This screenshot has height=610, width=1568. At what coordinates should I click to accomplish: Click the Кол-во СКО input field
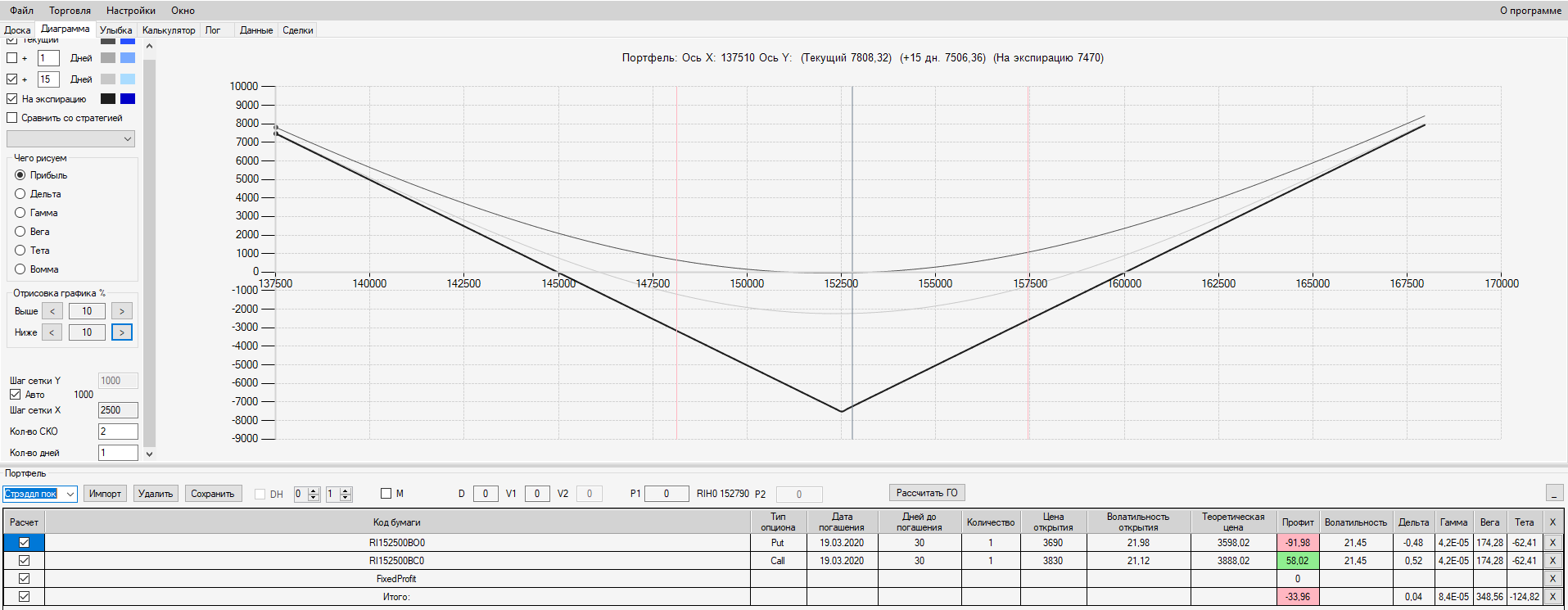click(x=118, y=432)
